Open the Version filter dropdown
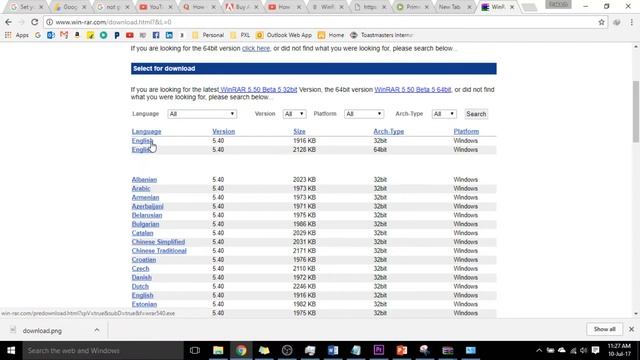The image size is (640, 360). [294, 114]
